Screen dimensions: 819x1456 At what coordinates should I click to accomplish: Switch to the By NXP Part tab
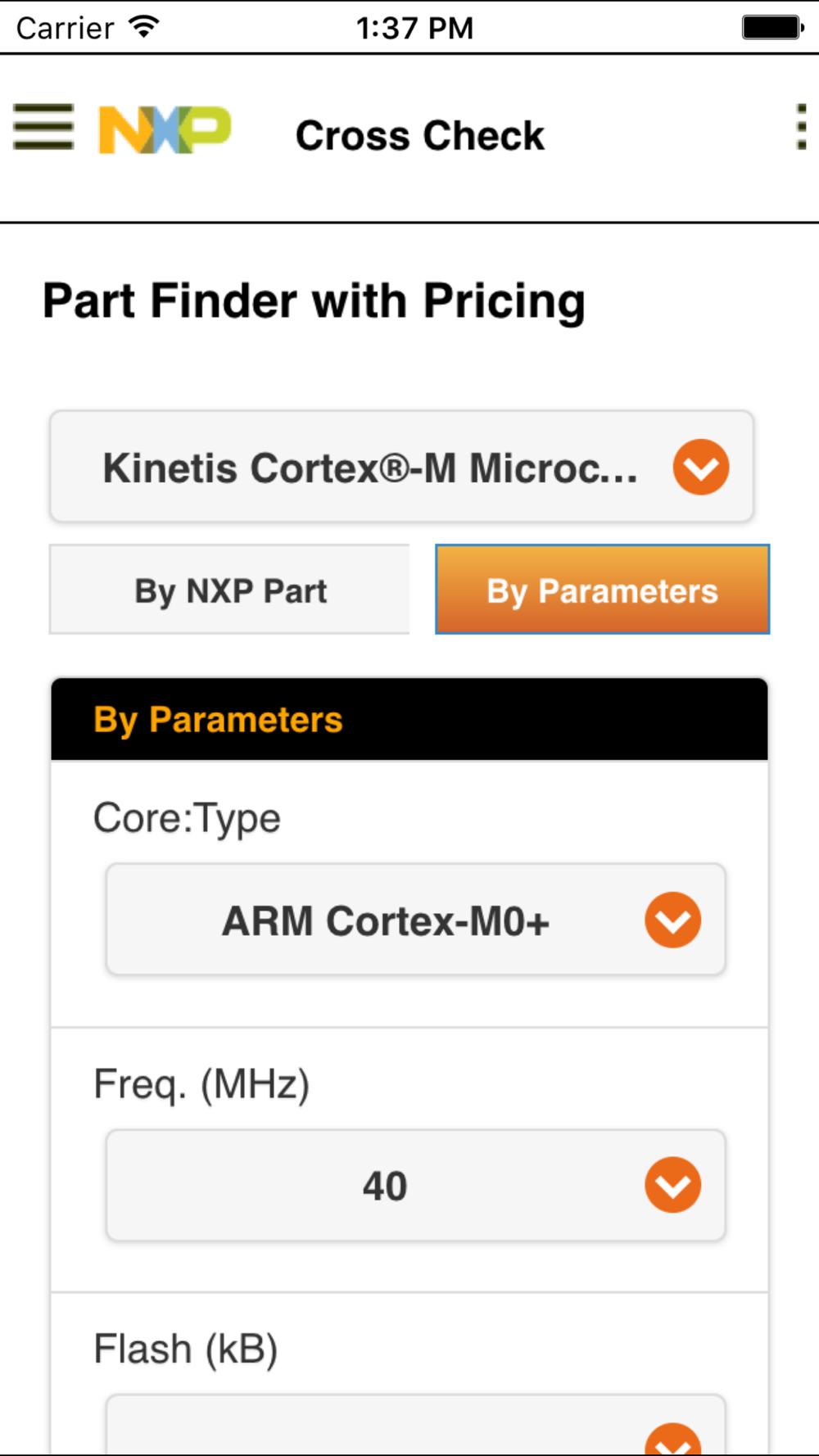(229, 590)
